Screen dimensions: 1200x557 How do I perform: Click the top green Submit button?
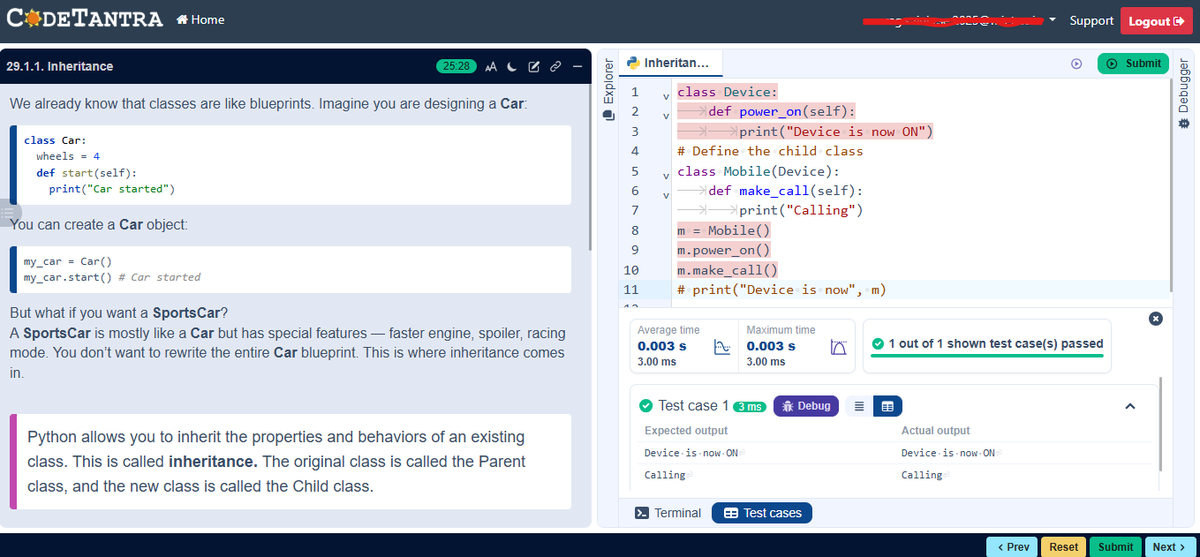pyautogui.click(x=1134, y=63)
